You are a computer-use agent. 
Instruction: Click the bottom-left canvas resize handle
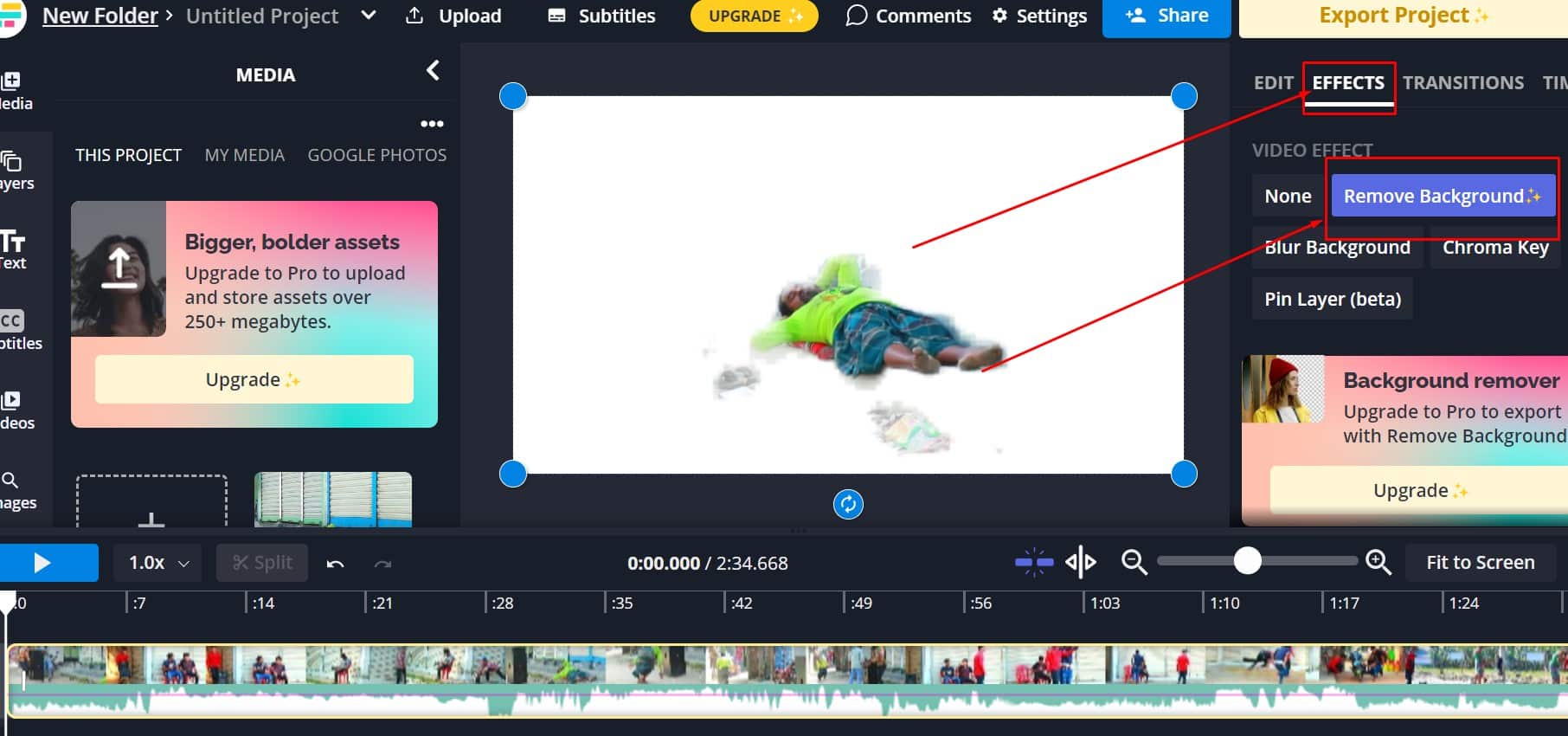point(513,474)
